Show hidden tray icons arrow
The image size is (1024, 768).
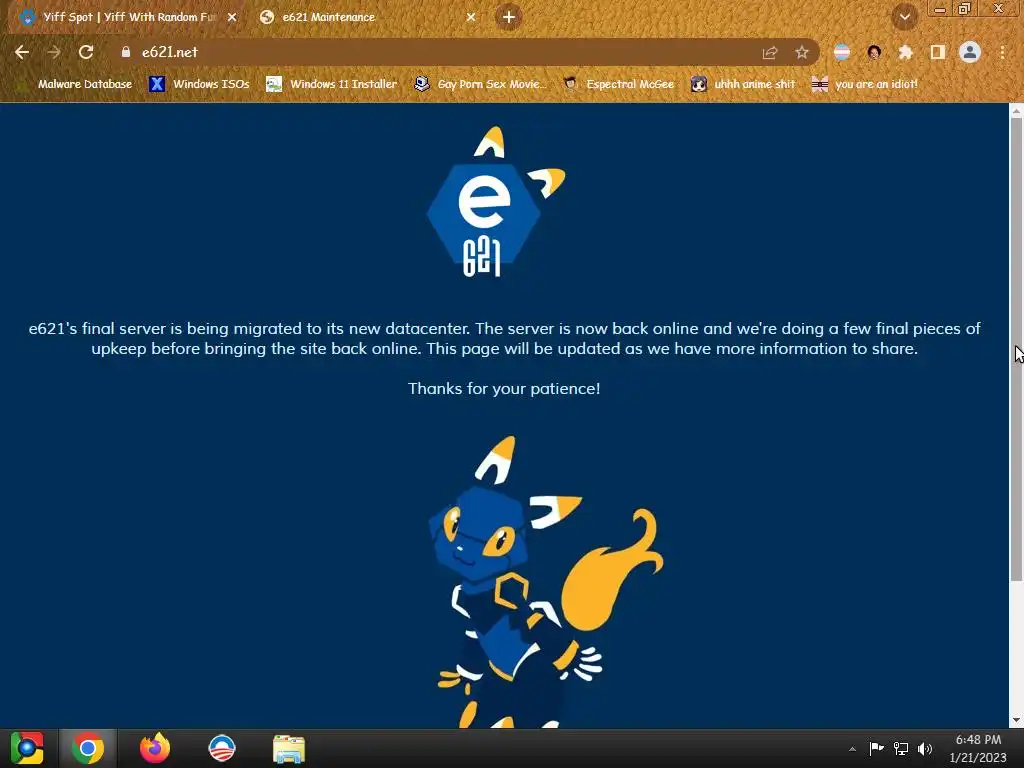coord(852,749)
